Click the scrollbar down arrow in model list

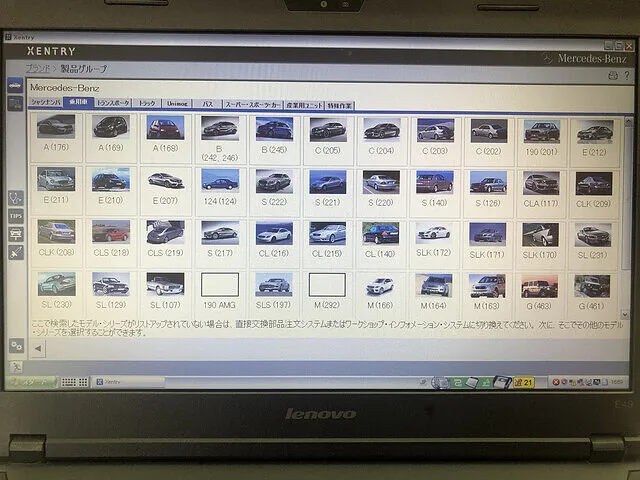point(624,314)
